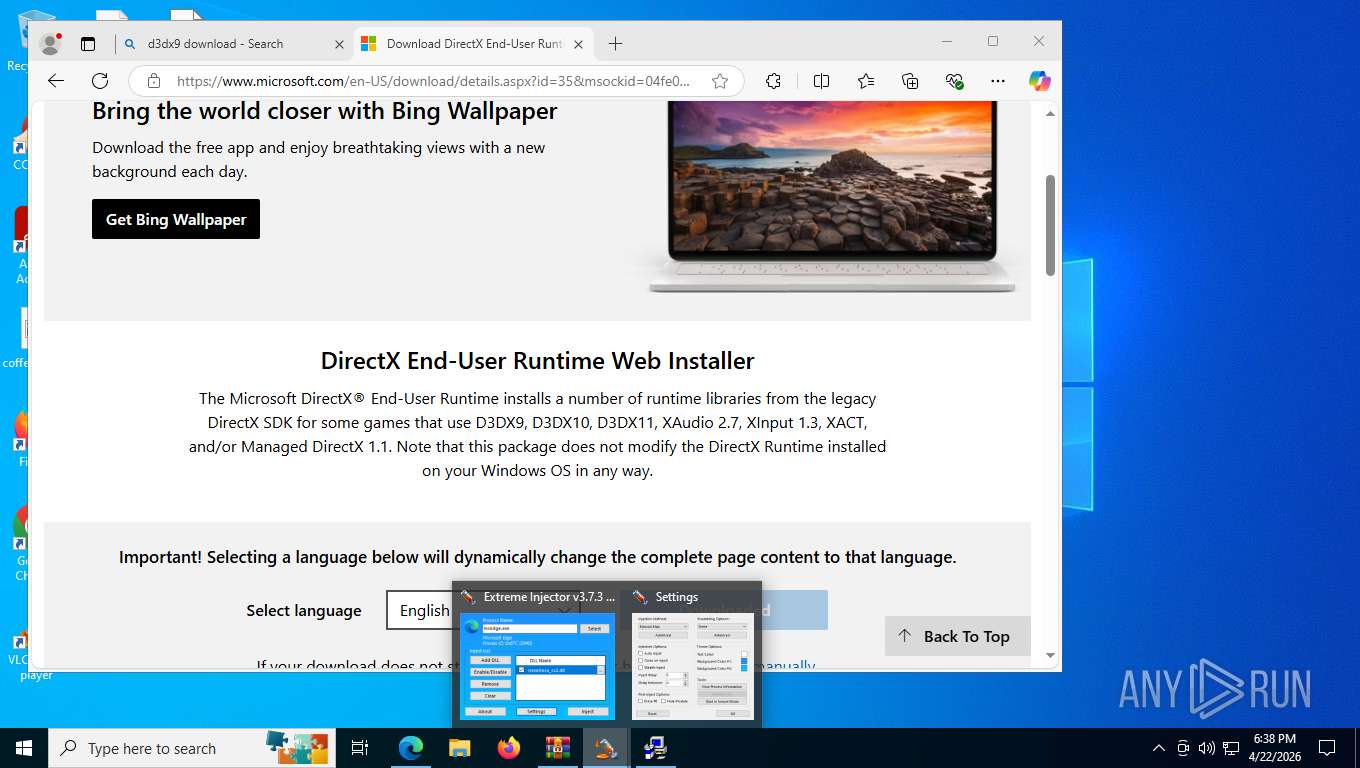Viewport: 1360px width, 768px height.
Task: Click the Get Bing Wallpaper button
Action: pyautogui.click(x=176, y=219)
